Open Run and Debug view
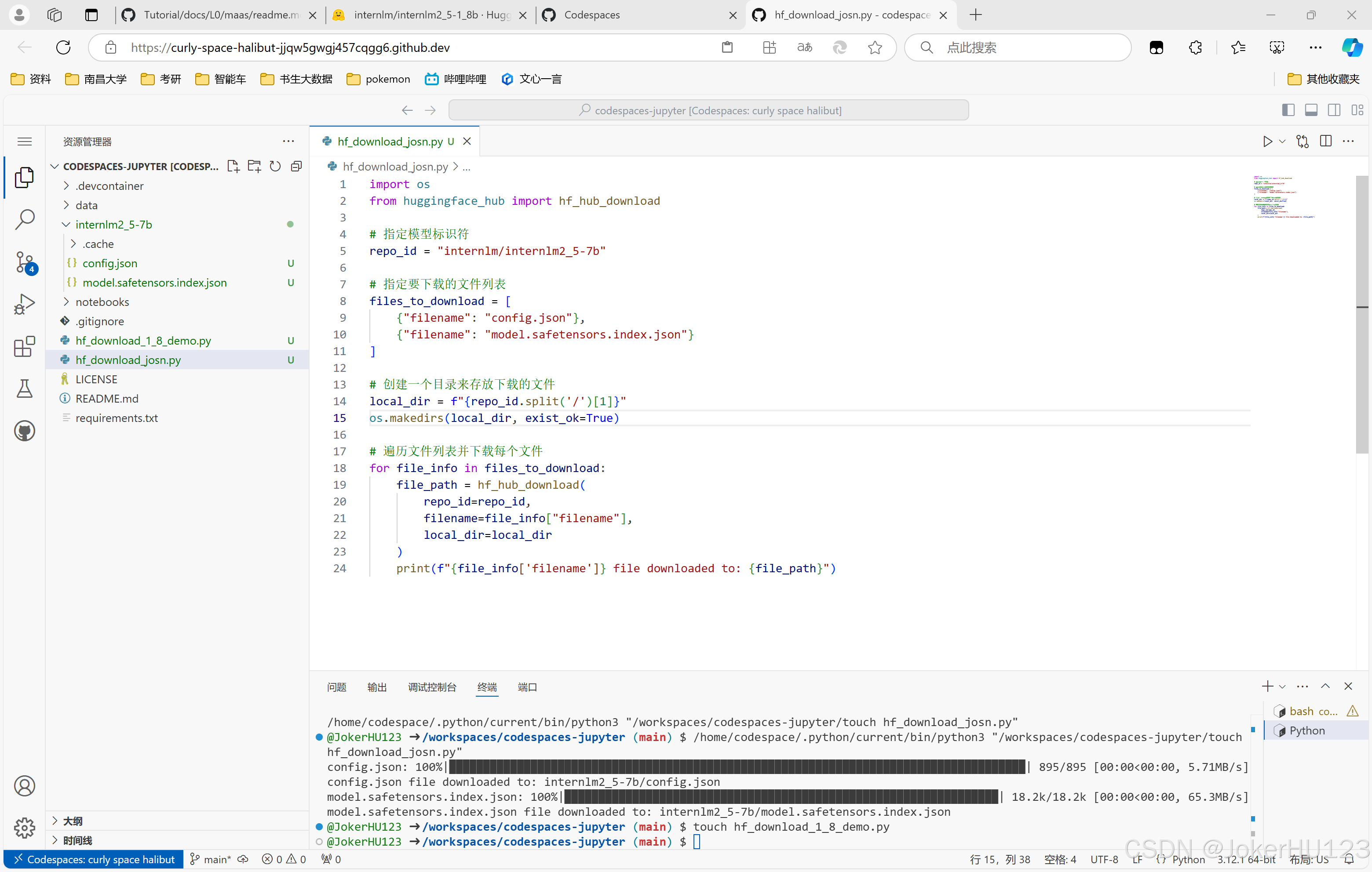 (x=25, y=304)
